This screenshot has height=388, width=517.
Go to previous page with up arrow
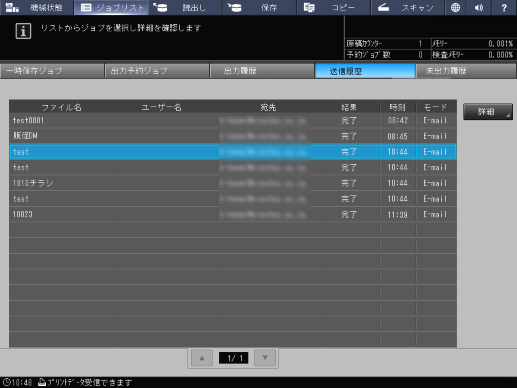pyautogui.click(x=202, y=358)
